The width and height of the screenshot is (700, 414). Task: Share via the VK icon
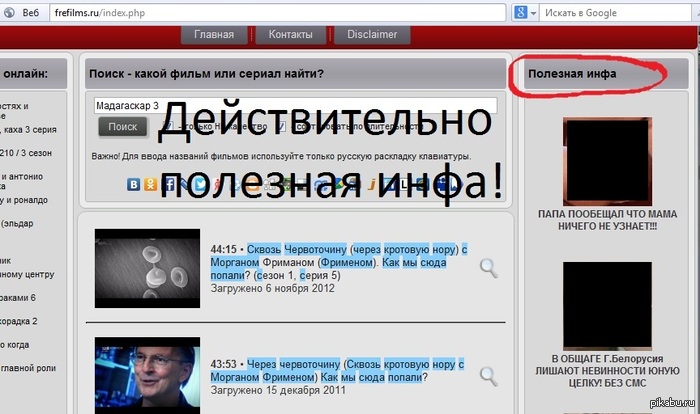pos(134,184)
